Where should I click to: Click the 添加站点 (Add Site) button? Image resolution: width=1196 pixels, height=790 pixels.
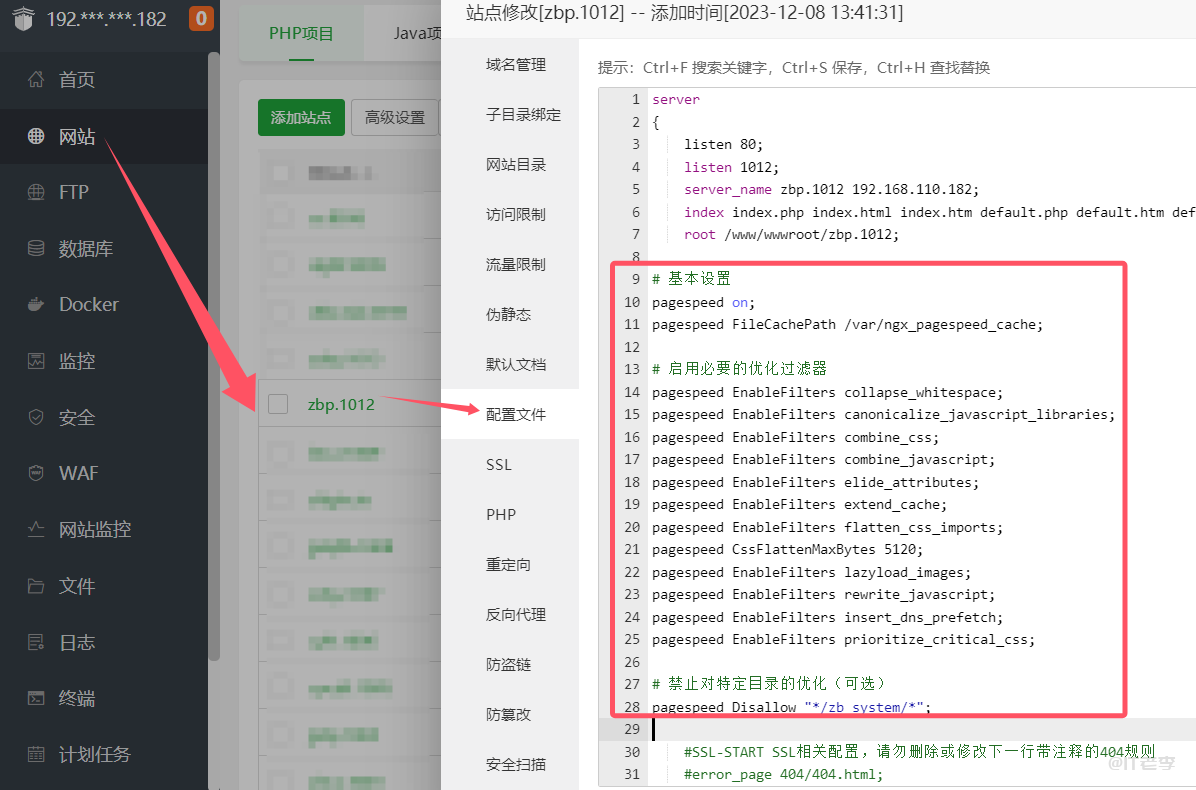click(301, 117)
